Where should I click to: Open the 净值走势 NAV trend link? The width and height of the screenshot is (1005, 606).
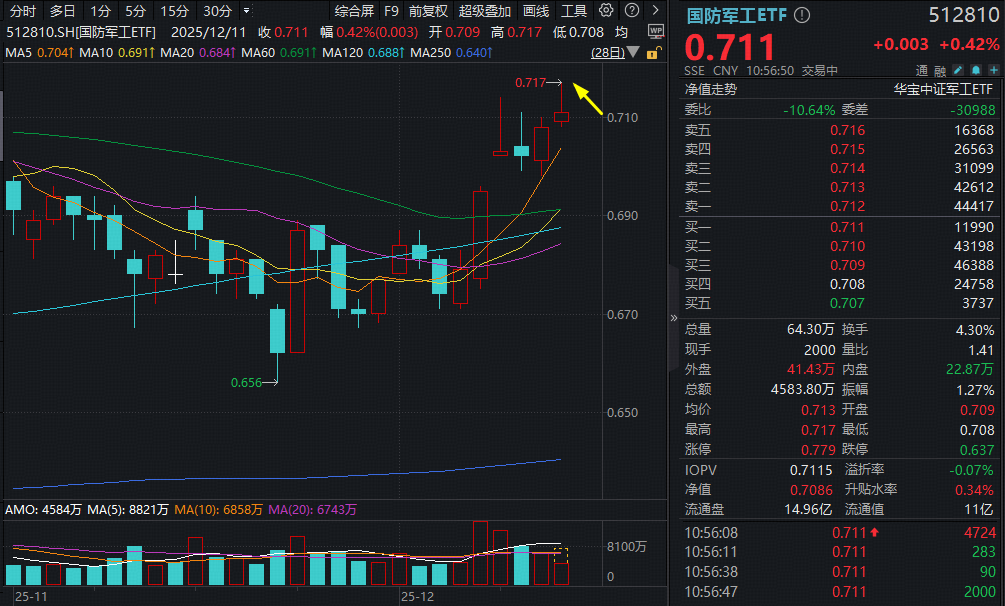click(710, 89)
